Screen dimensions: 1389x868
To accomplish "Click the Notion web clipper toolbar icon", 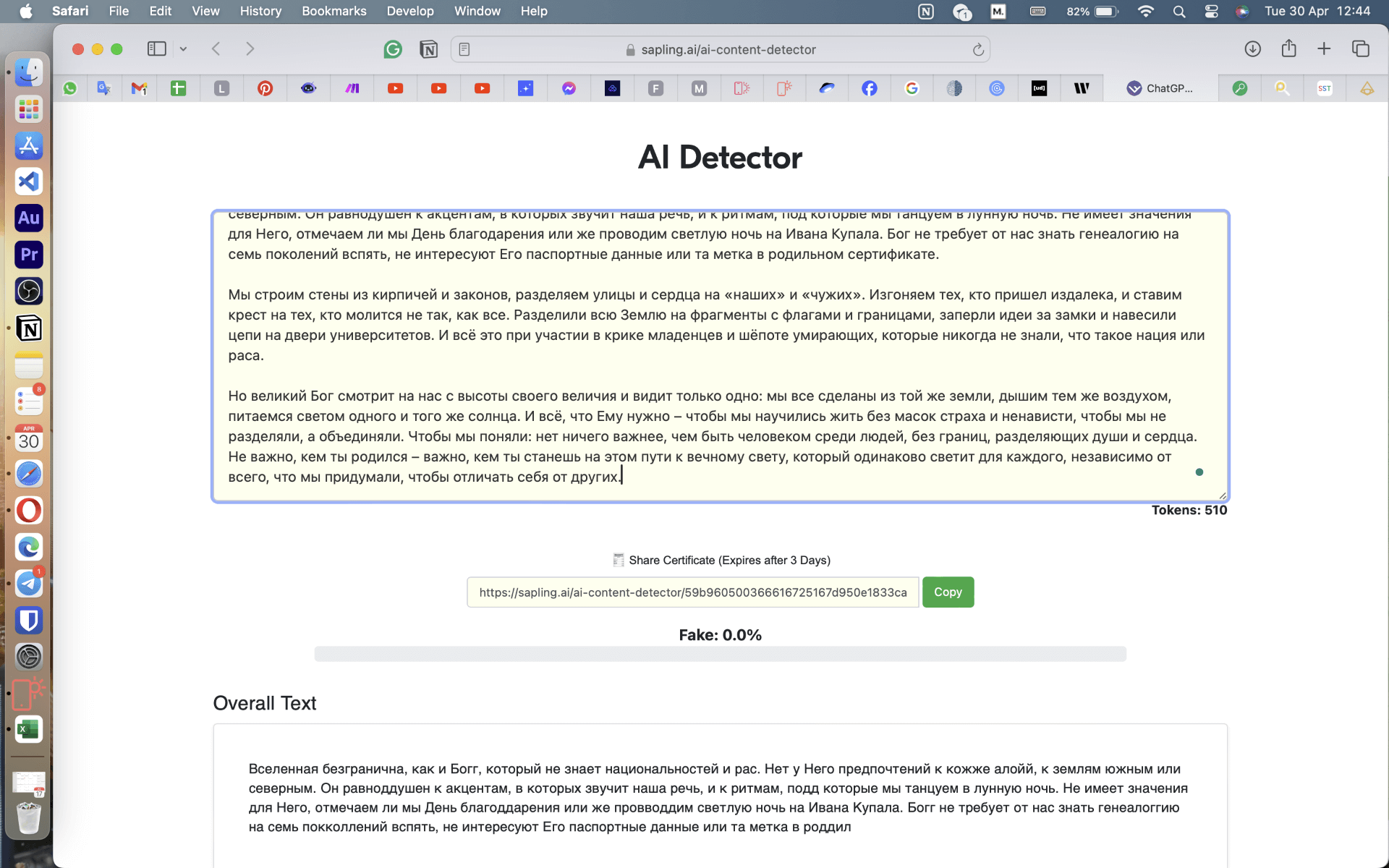I will 428,49.
